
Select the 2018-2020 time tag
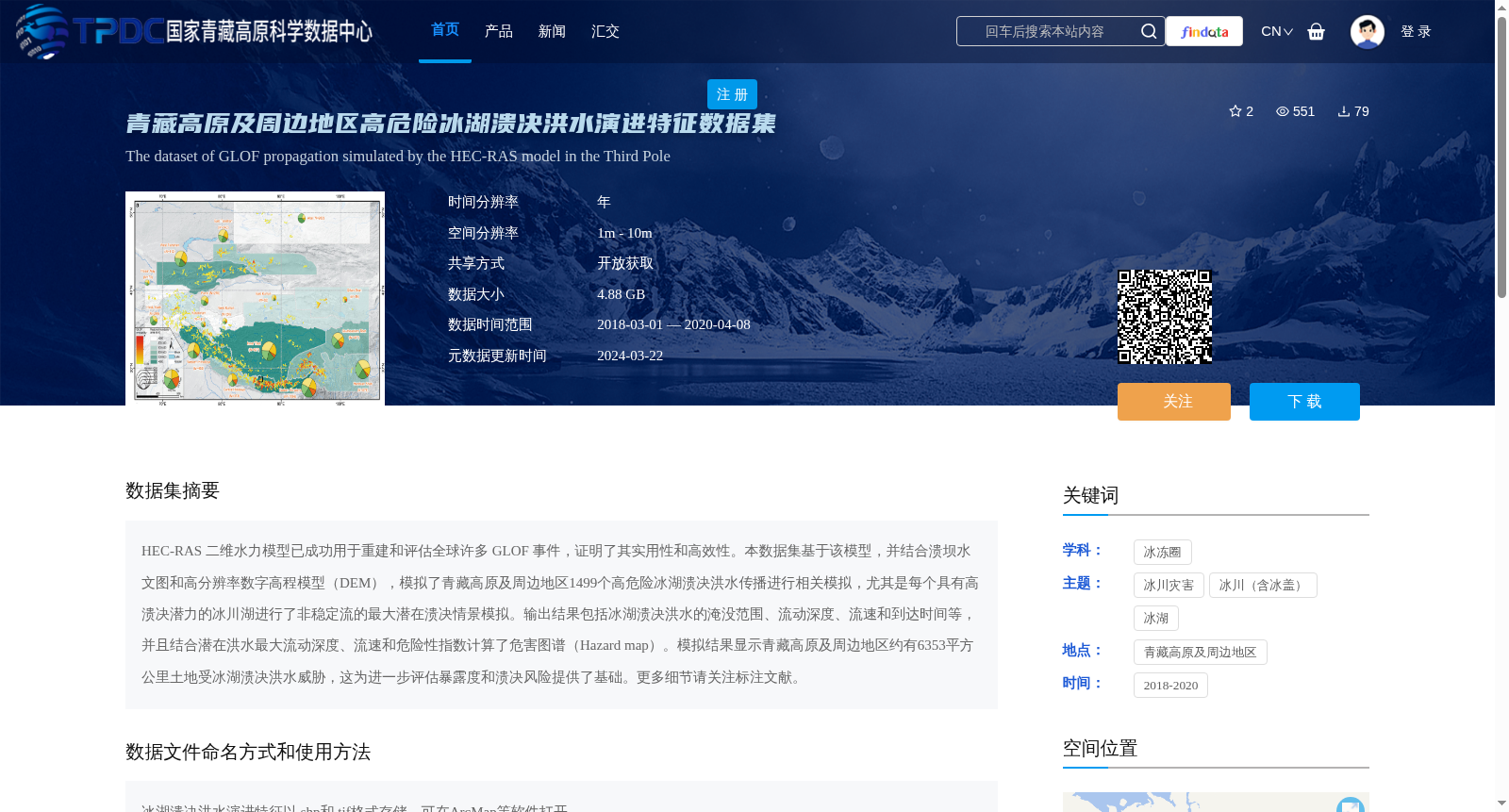[x=1170, y=685]
